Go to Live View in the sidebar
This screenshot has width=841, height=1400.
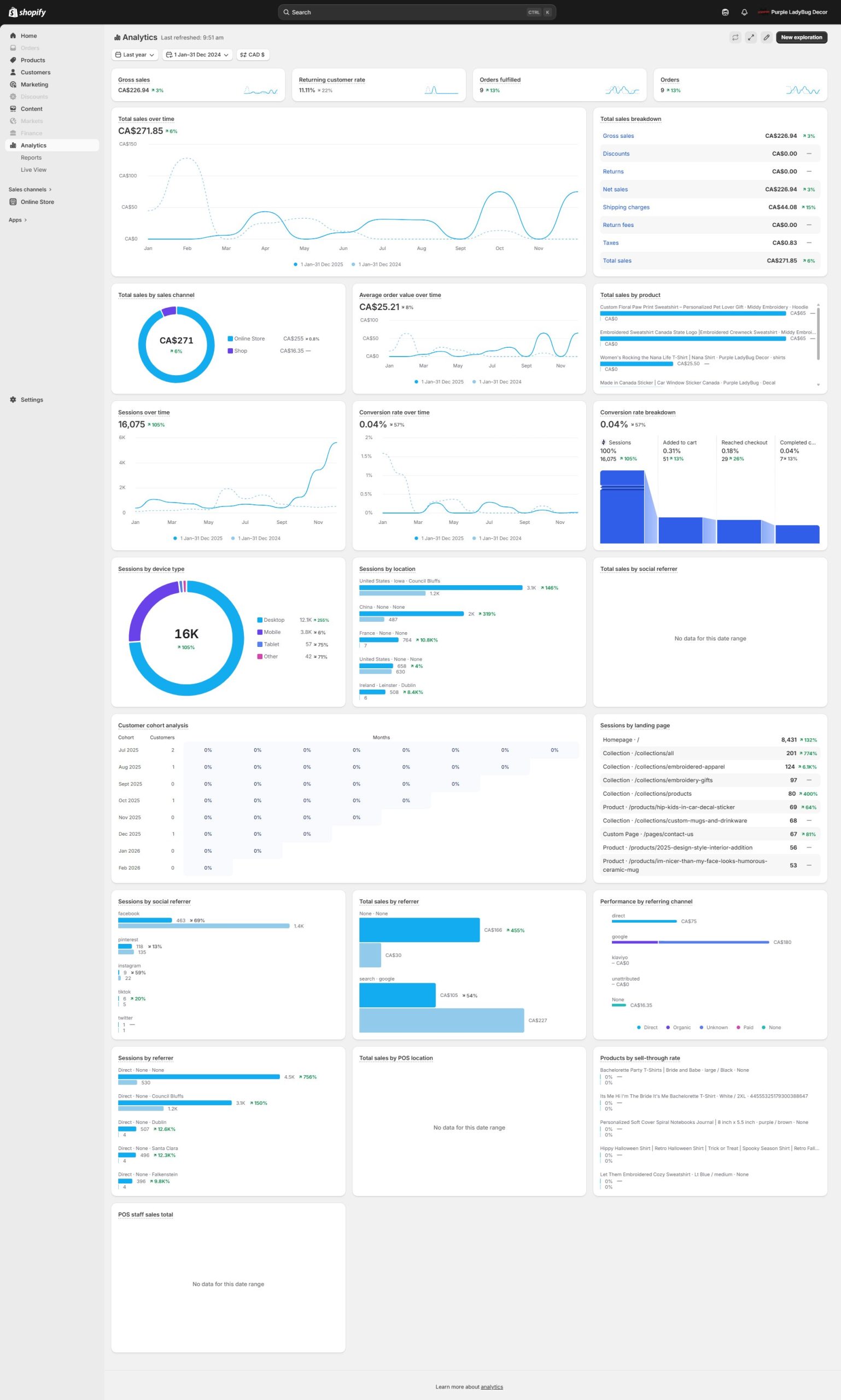click(33, 170)
